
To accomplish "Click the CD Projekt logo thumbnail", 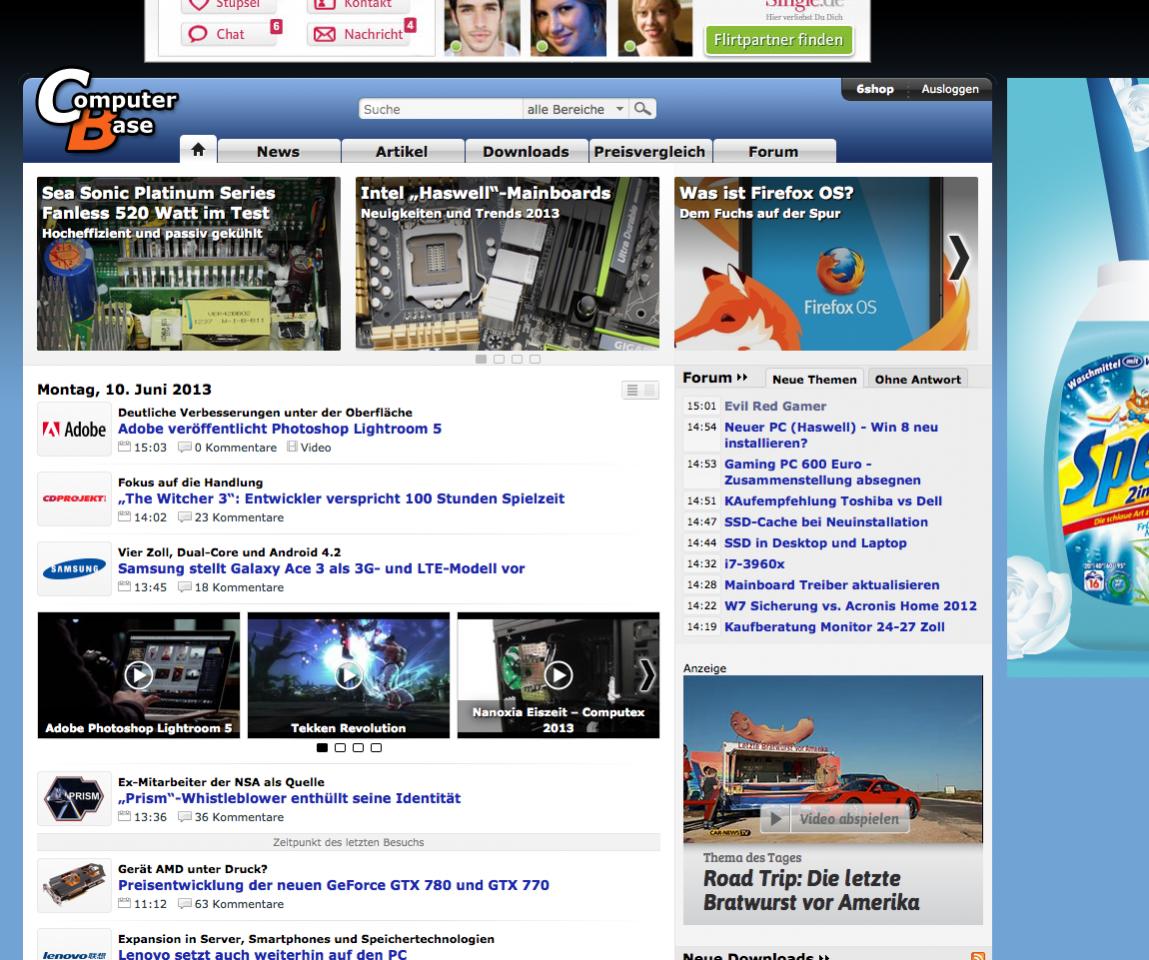I will [x=74, y=499].
